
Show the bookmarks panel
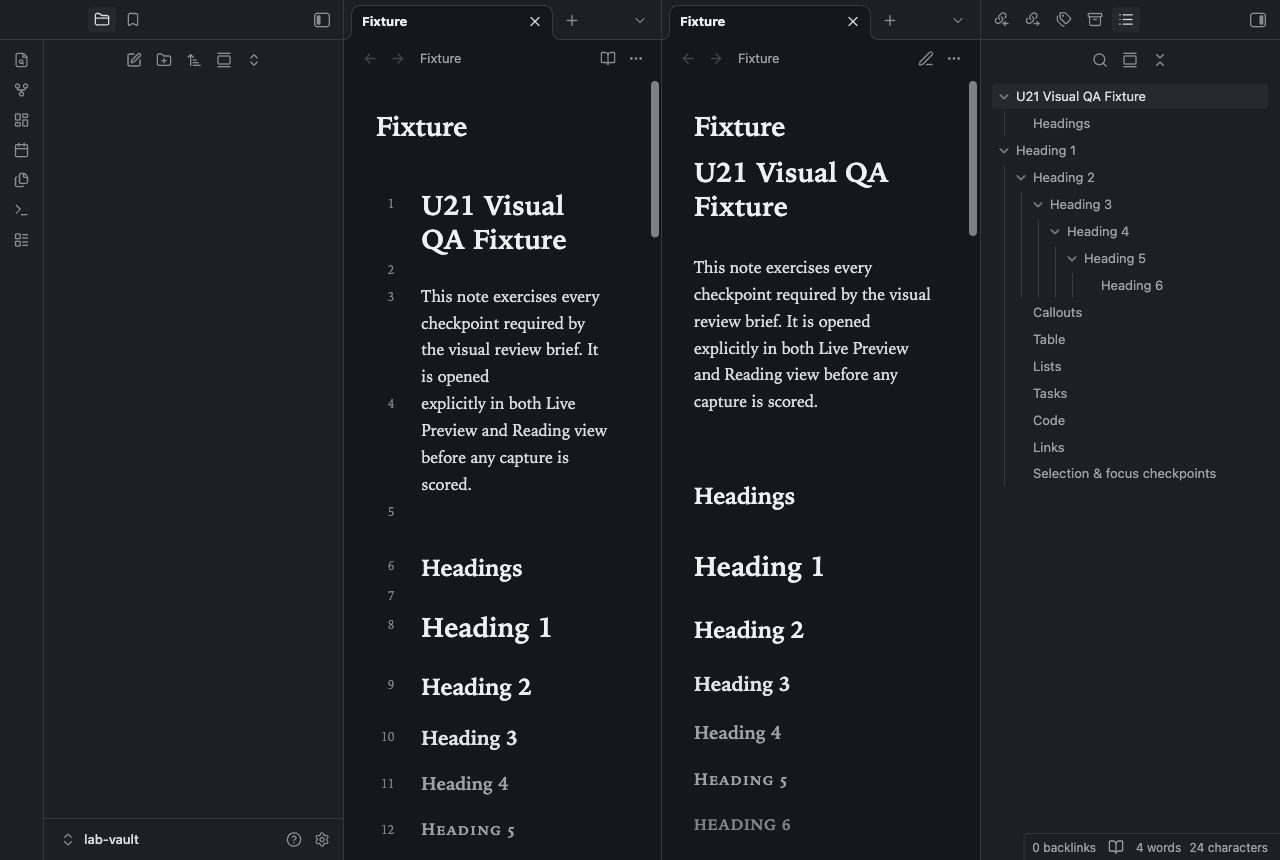click(x=133, y=19)
